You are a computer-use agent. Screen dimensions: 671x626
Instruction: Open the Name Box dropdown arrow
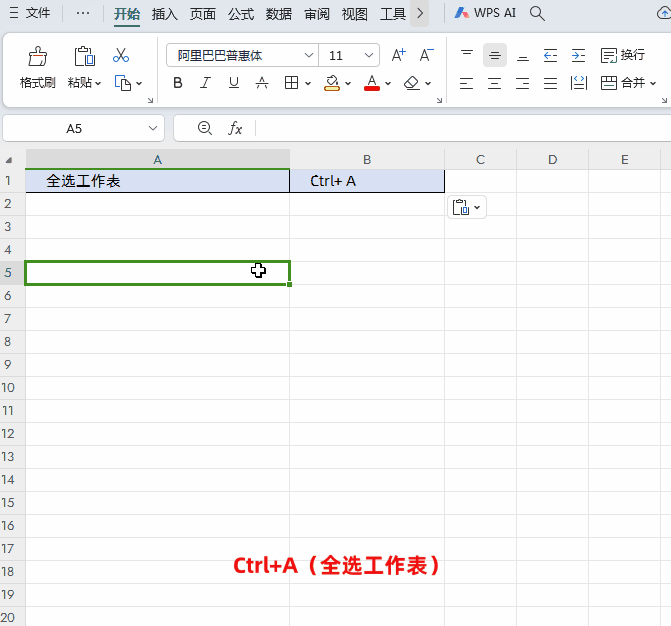click(153, 128)
